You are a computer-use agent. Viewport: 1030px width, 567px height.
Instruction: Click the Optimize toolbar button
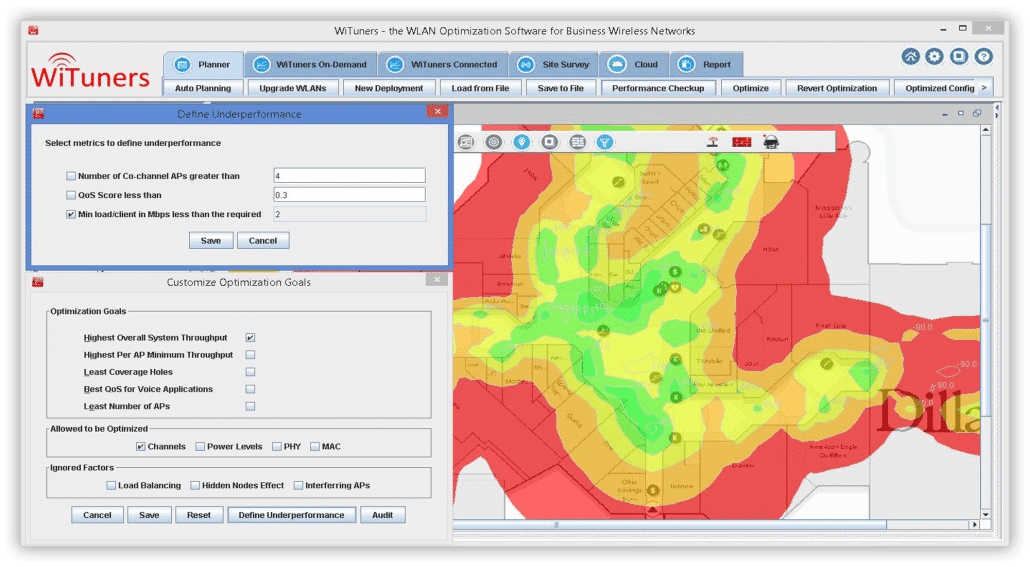pyautogui.click(x=750, y=88)
